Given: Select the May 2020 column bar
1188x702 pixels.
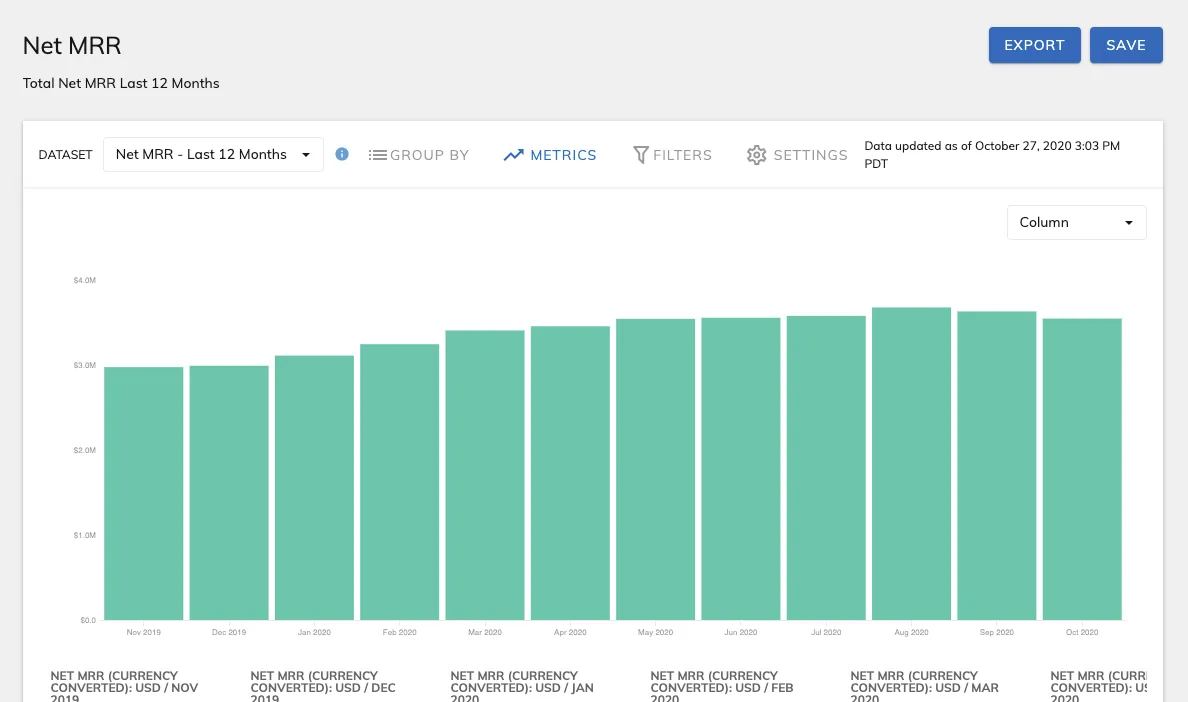Looking at the screenshot, I should pyautogui.click(x=655, y=470).
